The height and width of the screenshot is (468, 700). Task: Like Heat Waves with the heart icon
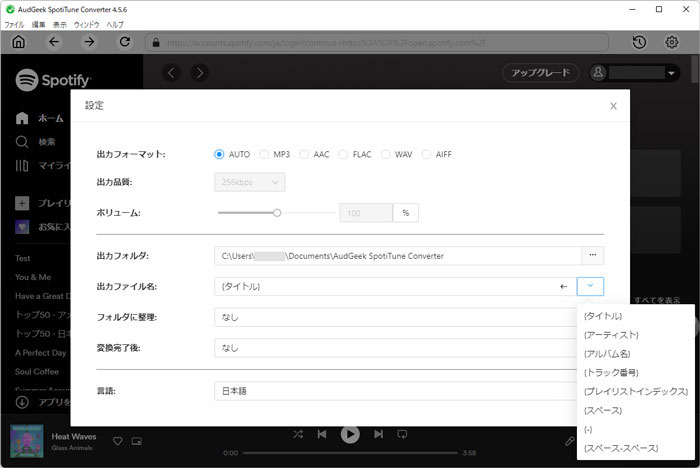pyautogui.click(x=118, y=441)
